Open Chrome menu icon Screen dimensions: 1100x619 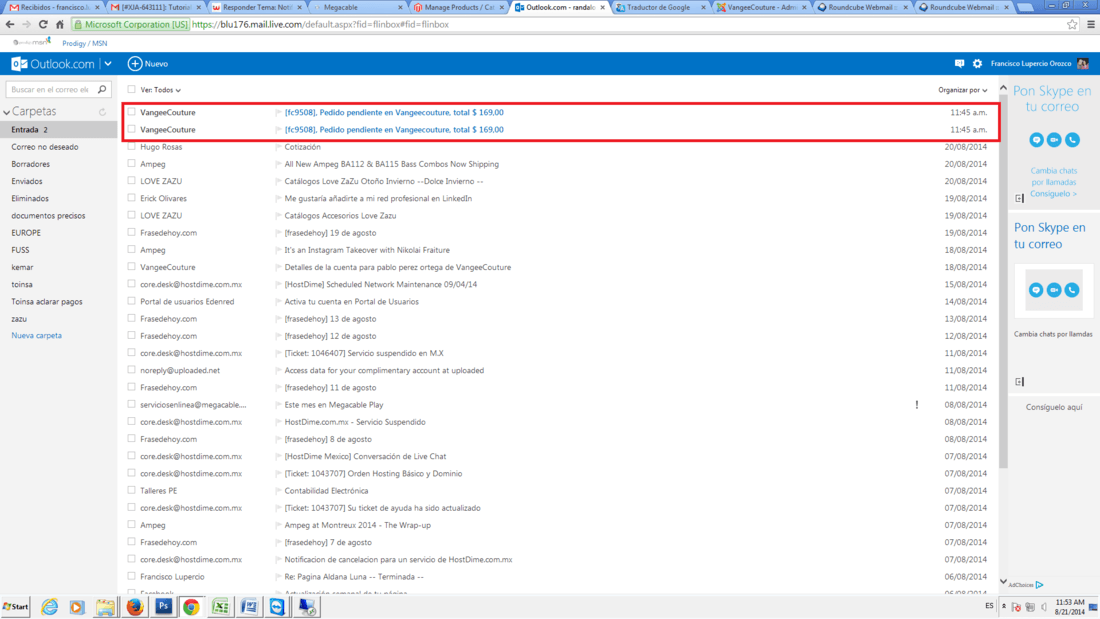1091,25
